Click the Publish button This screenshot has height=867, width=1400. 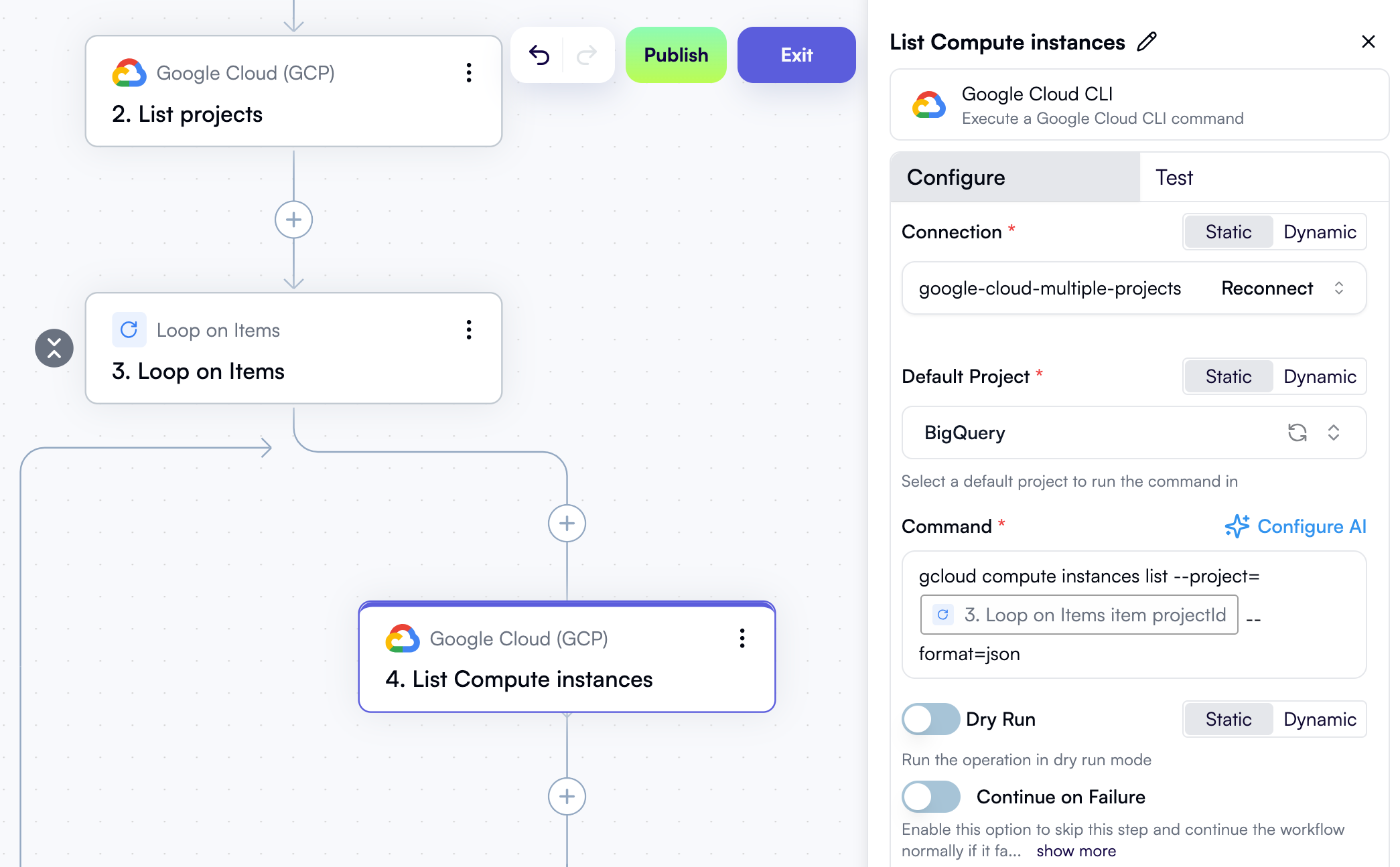pos(676,55)
